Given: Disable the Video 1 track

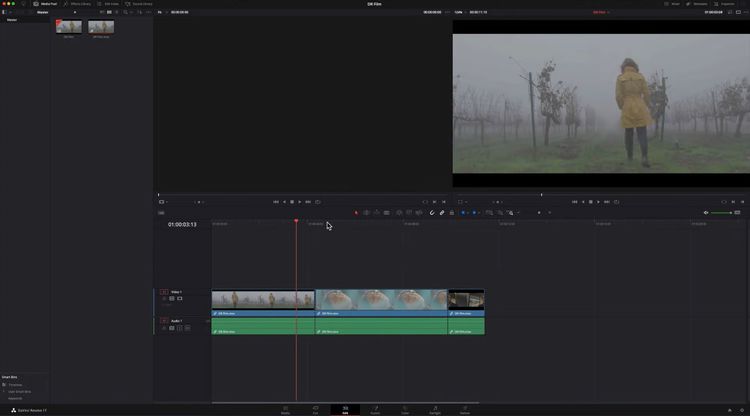Looking at the screenshot, I should tap(180, 299).
